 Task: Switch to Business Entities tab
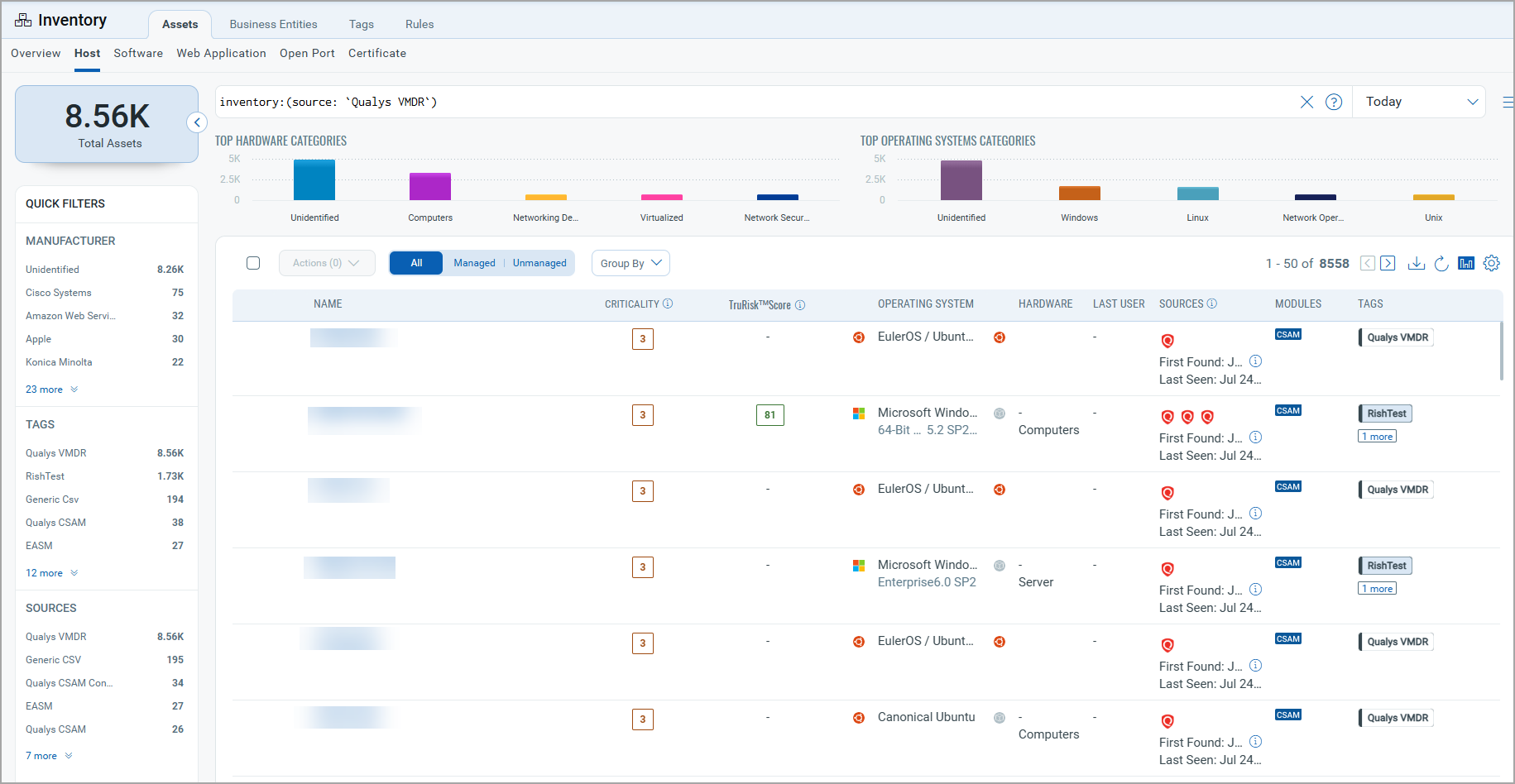(x=273, y=24)
